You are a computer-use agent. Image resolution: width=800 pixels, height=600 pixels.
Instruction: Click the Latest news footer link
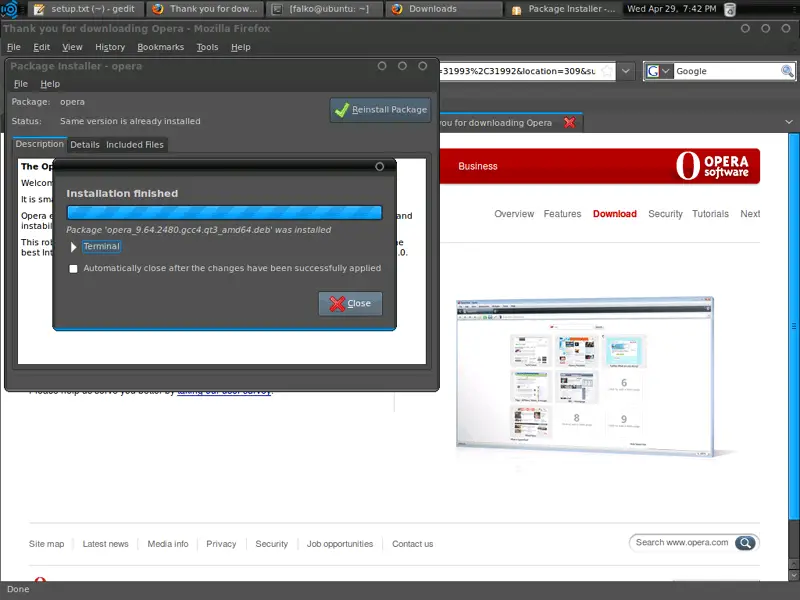(106, 544)
